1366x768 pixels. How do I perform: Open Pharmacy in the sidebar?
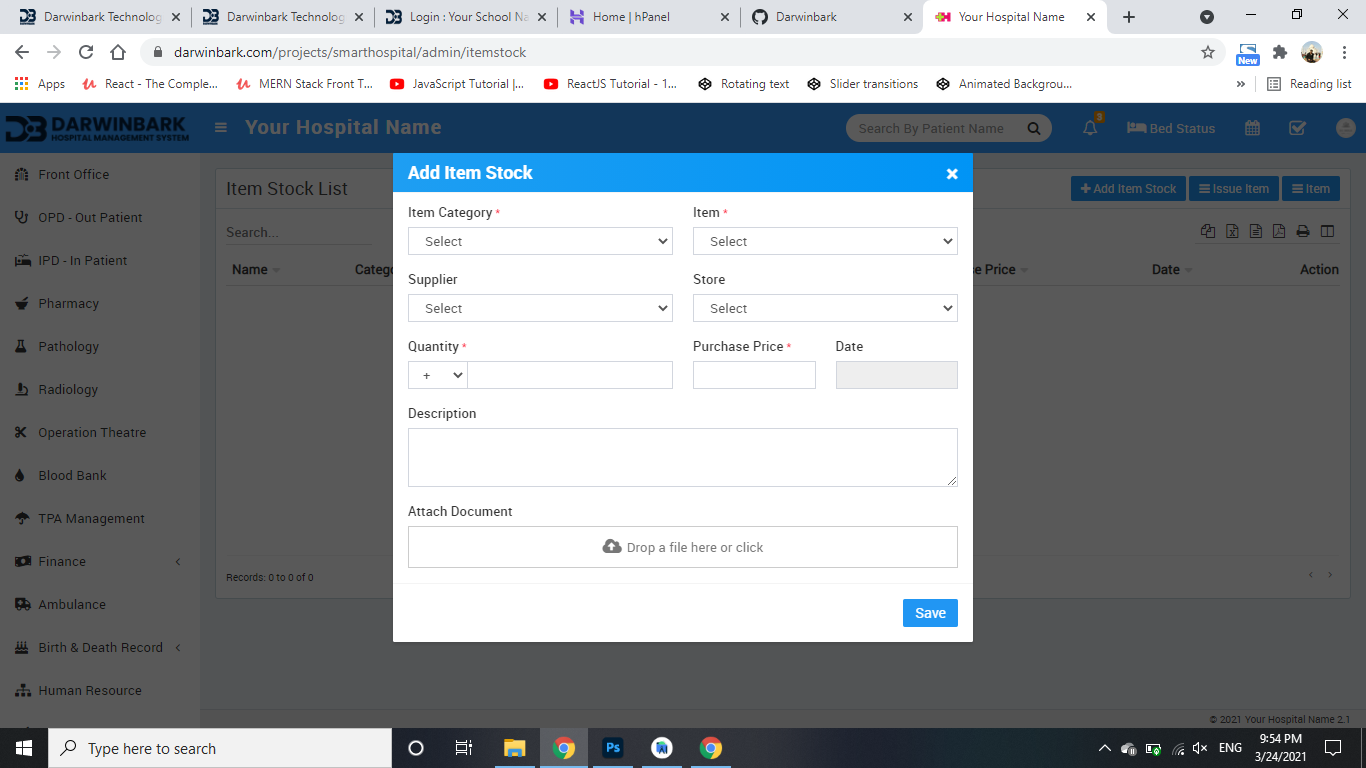click(x=68, y=303)
